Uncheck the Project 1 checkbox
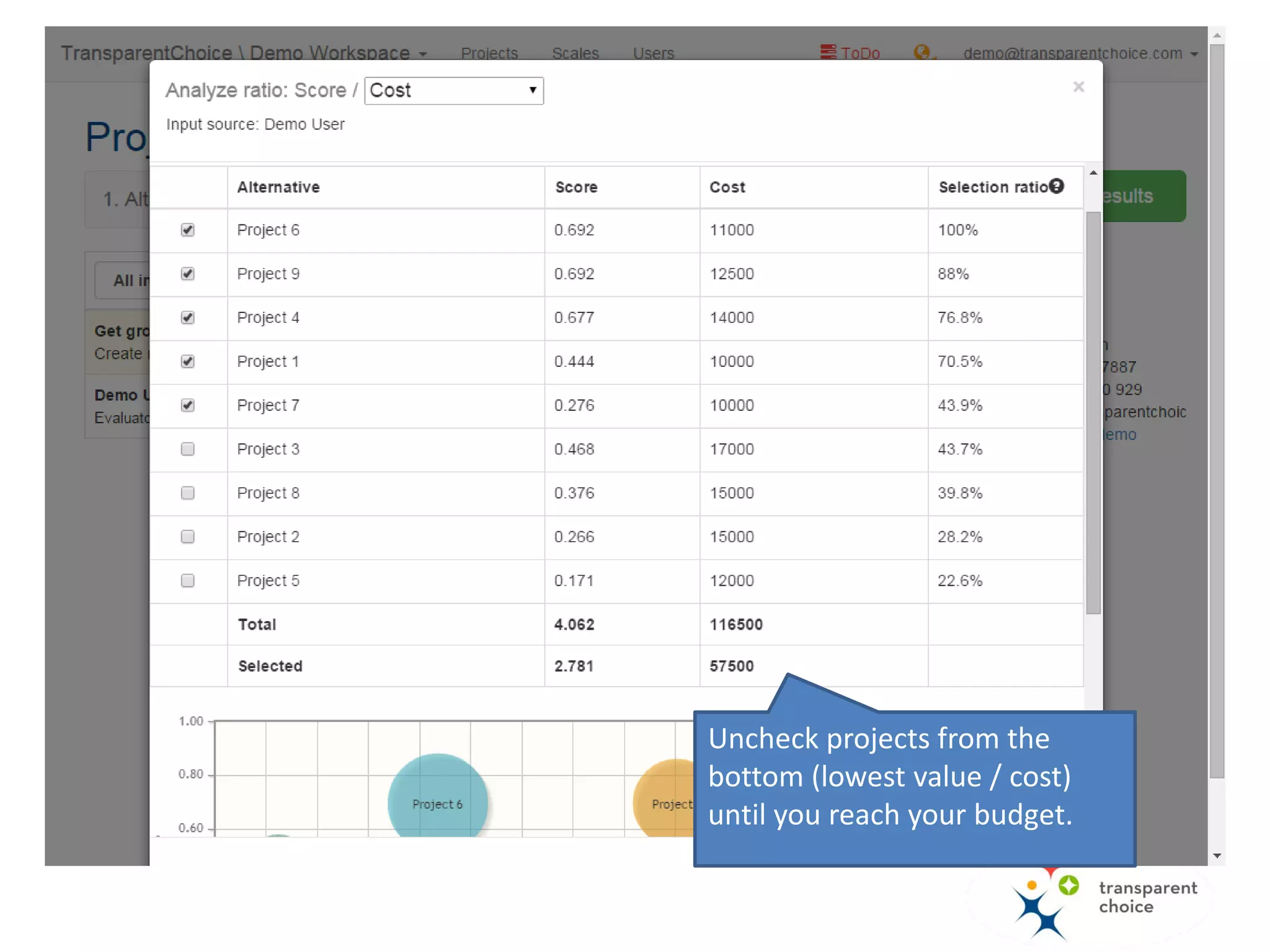This screenshot has height=952, width=1270. (187, 361)
